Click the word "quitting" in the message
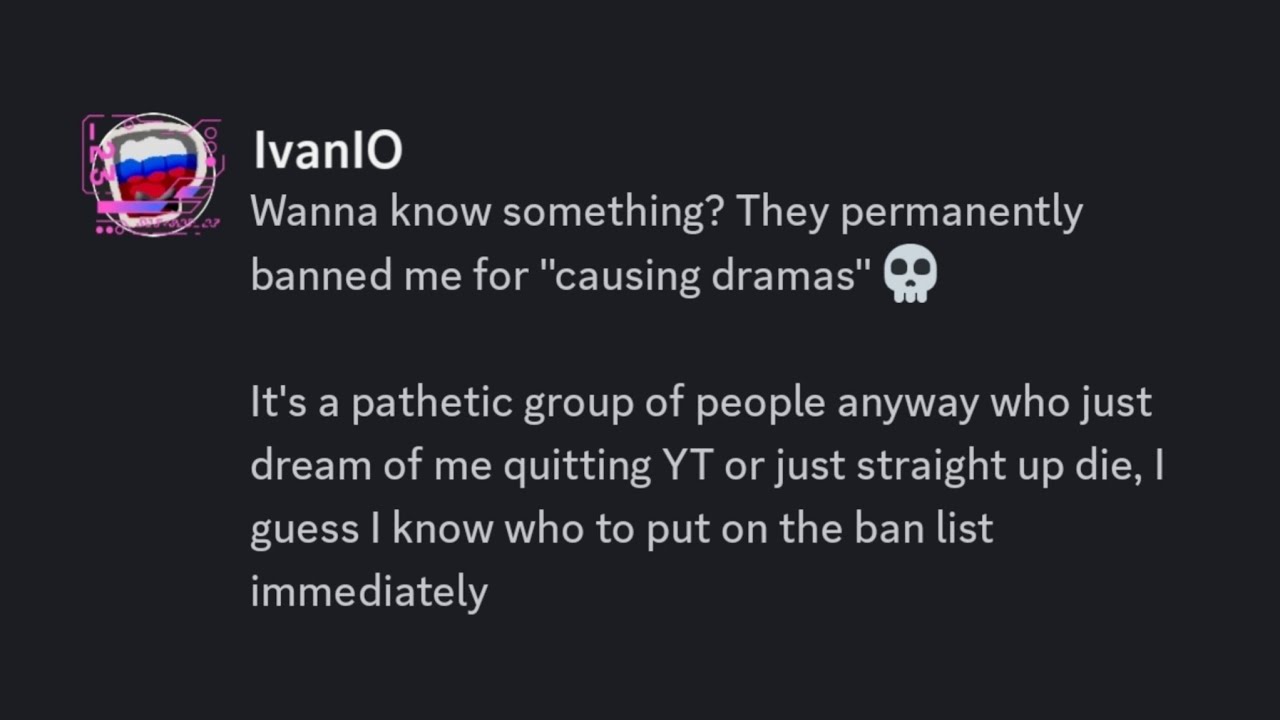 pos(577,467)
